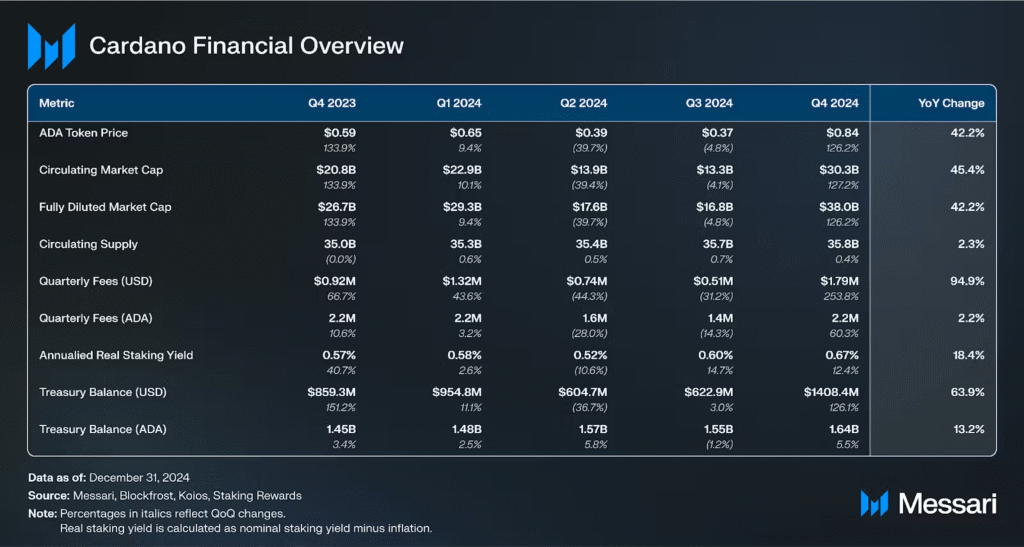Click the Messari logo beside the title
This screenshot has width=1024, height=547.
(x=51, y=46)
